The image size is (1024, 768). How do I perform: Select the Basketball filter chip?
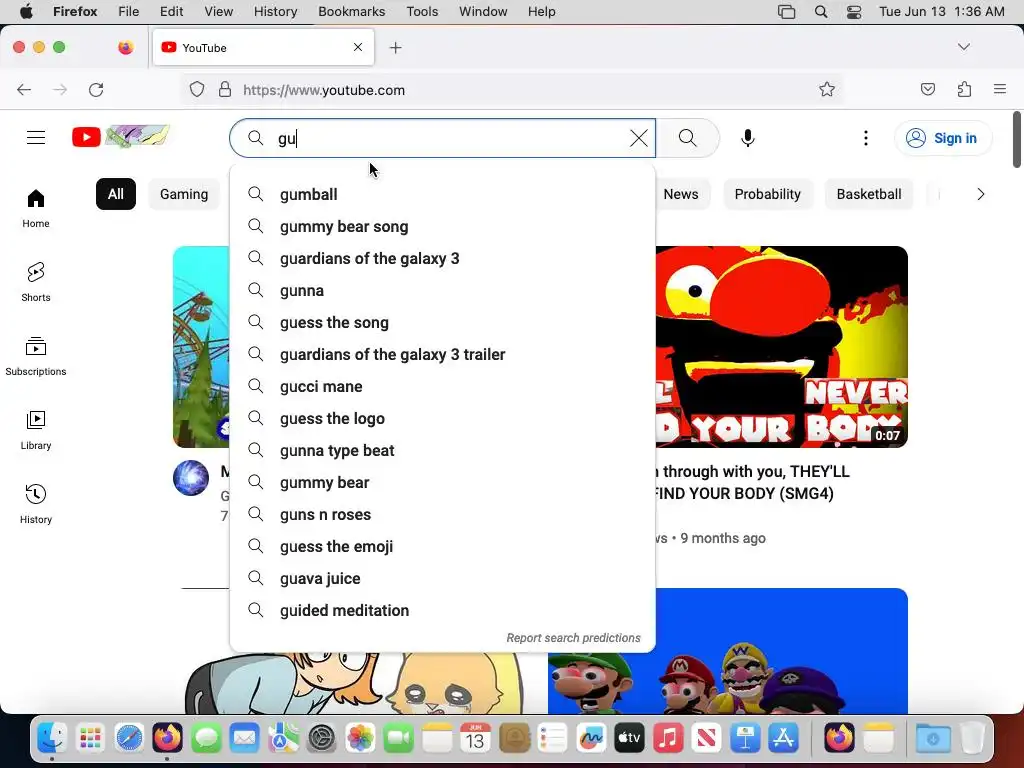pyautogui.click(x=869, y=194)
